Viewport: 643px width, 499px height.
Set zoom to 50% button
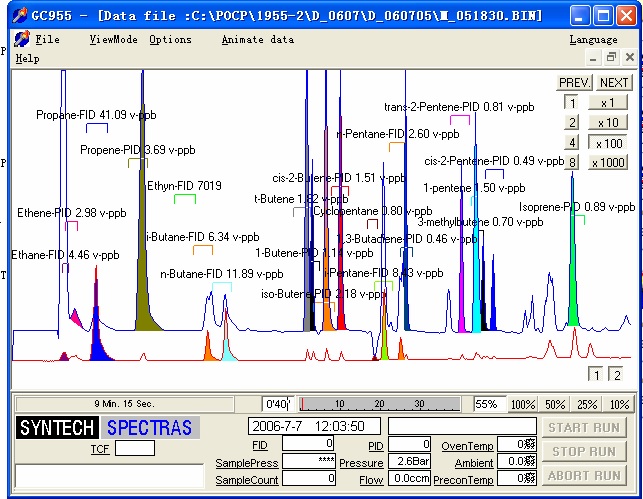coord(555,404)
